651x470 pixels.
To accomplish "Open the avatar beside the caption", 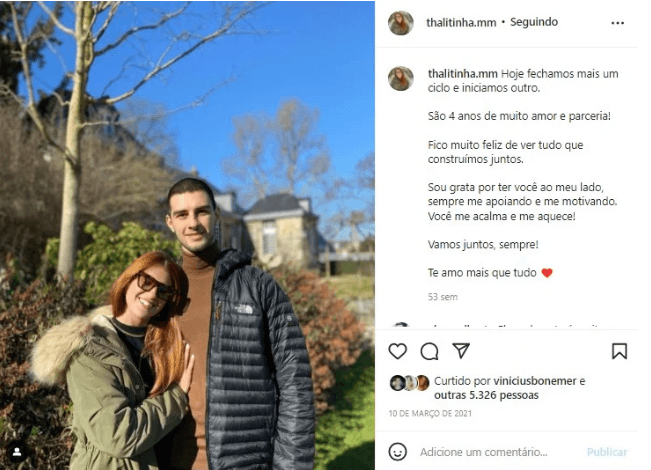I will point(401,78).
